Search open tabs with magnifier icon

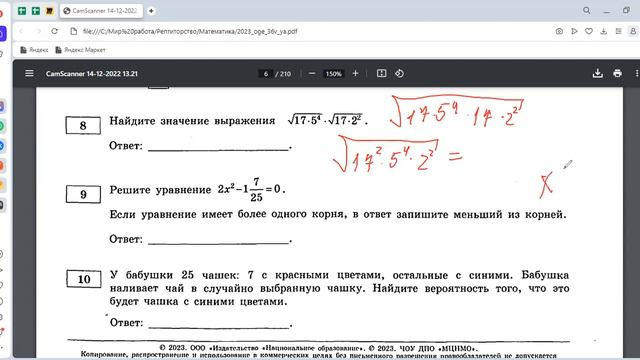(587, 11)
